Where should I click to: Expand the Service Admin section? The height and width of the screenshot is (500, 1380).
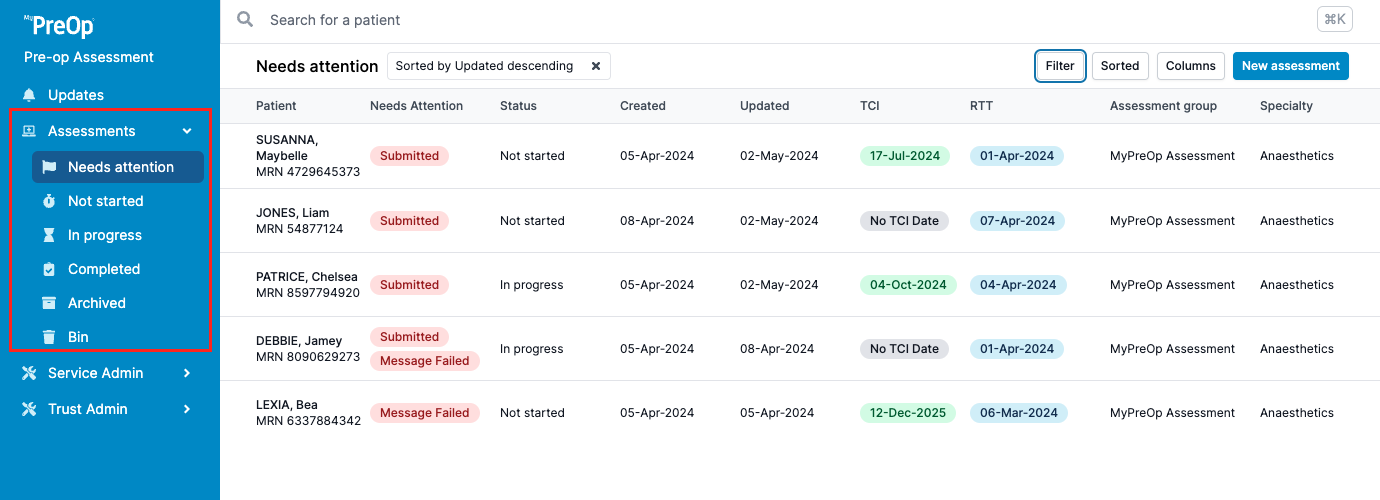tap(187, 373)
